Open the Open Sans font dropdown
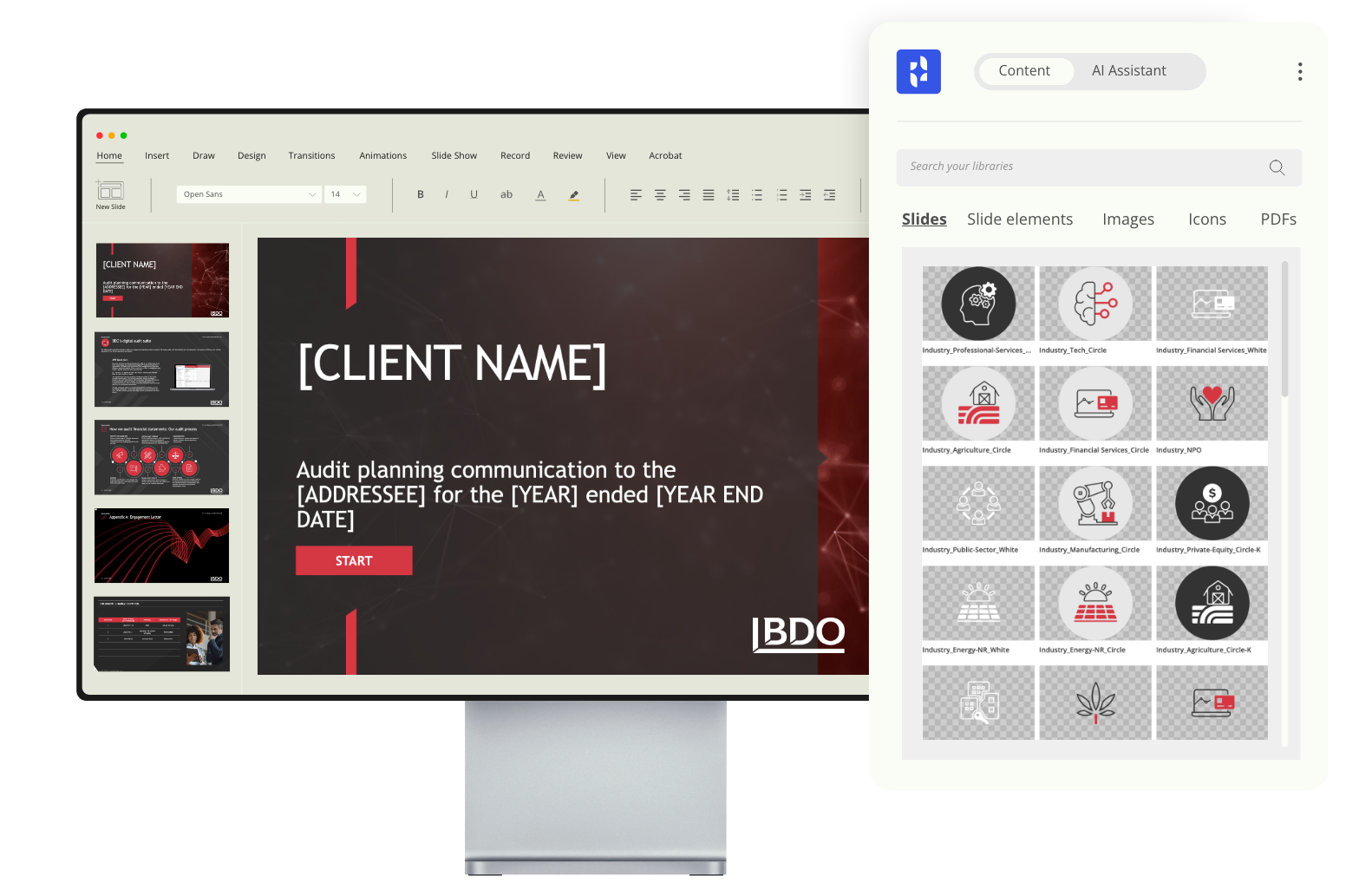Screen dimensions: 1372x896 250,194
